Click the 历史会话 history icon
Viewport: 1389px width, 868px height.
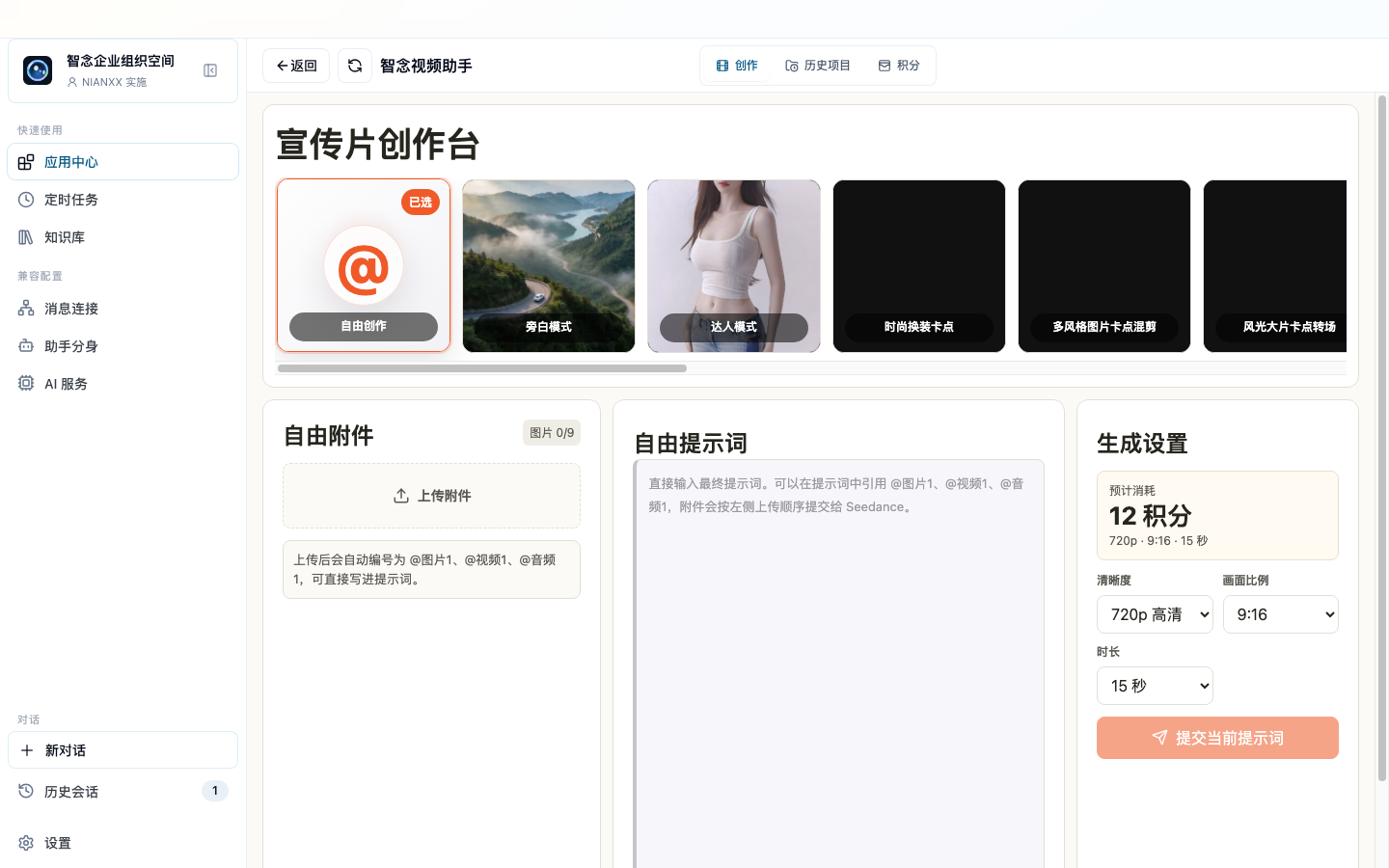click(x=26, y=792)
